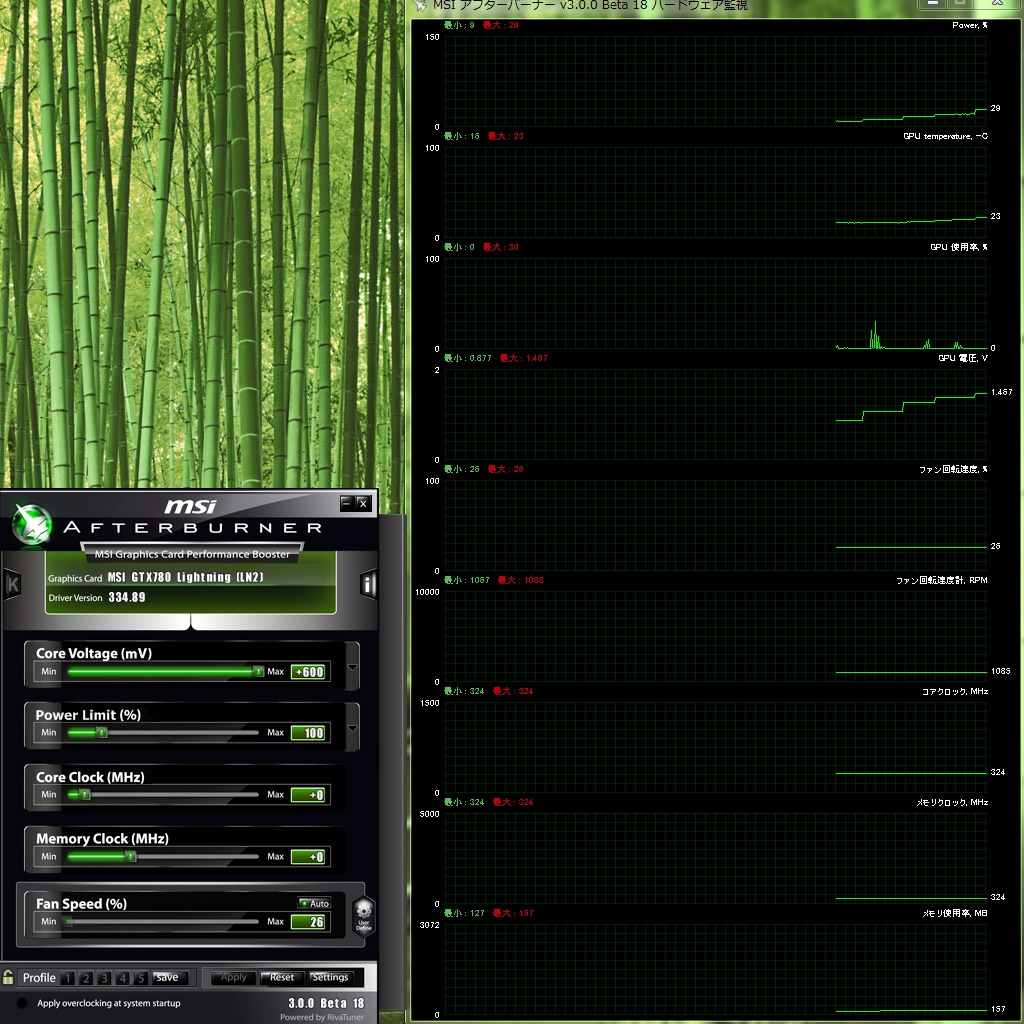Click the 'Core Voltage (mV)' label
The width and height of the screenshot is (1024, 1024).
click(94, 653)
